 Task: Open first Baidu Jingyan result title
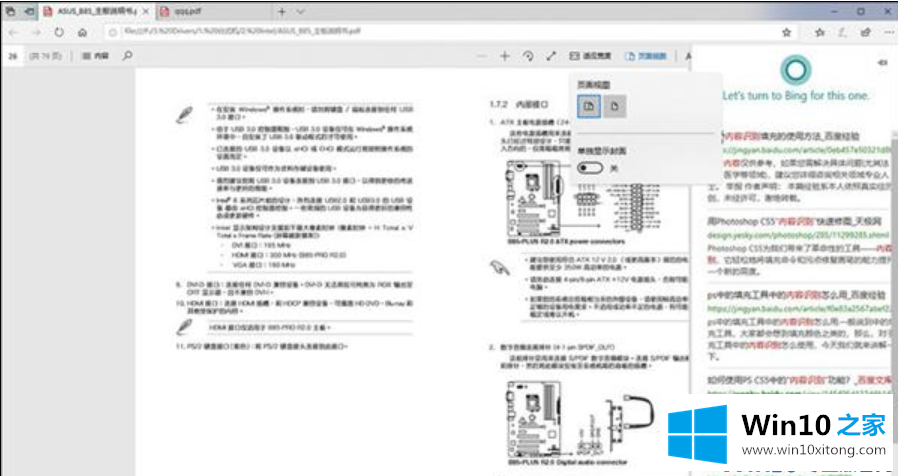[x=792, y=136]
